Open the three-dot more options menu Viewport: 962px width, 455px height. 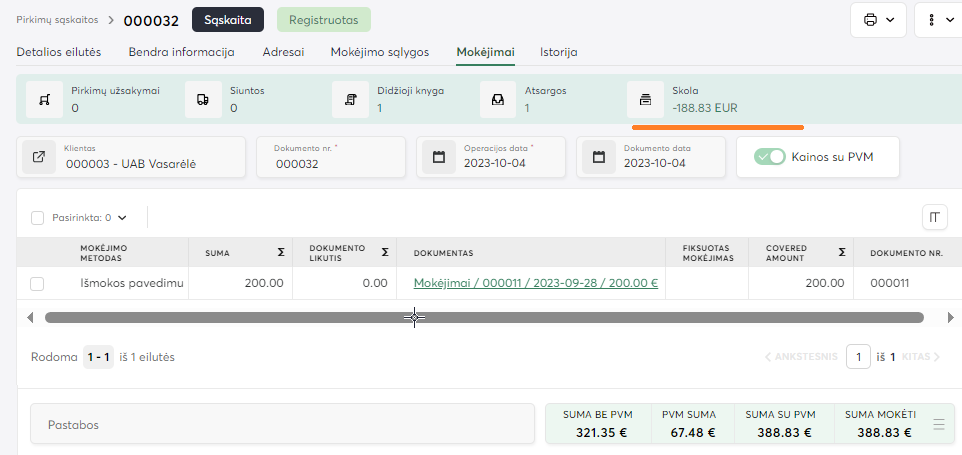[x=938, y=20]
